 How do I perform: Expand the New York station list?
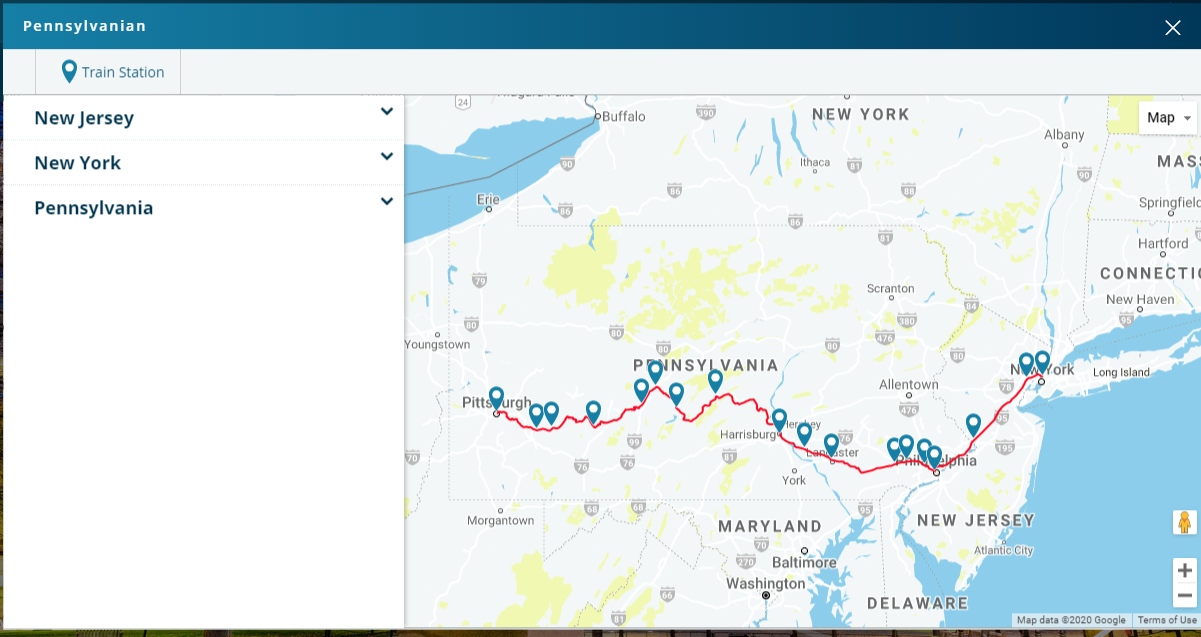click(387, 157)
